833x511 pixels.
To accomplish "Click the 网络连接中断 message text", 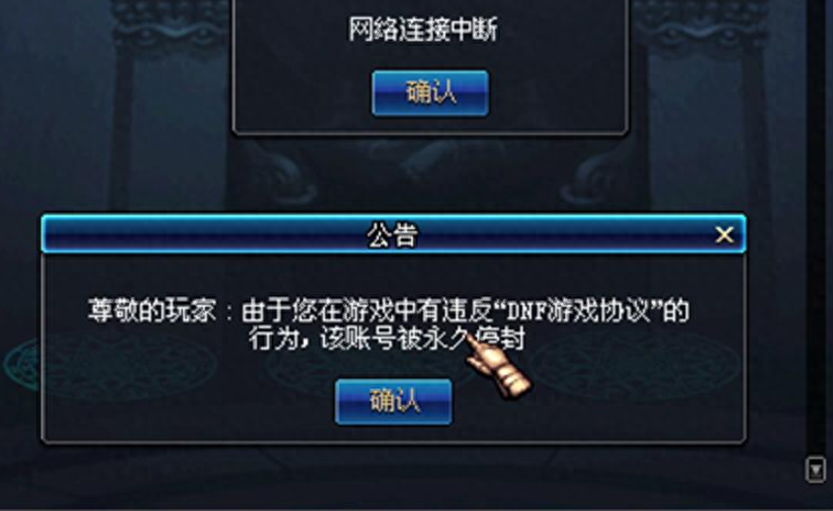I will pos(423,29).
